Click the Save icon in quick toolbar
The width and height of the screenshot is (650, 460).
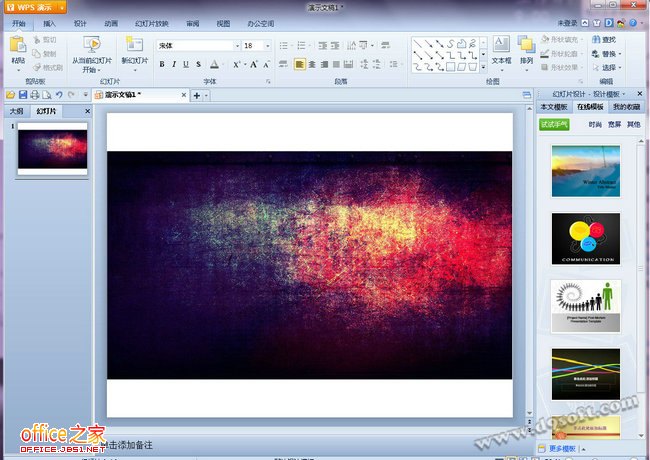[22, 95]
